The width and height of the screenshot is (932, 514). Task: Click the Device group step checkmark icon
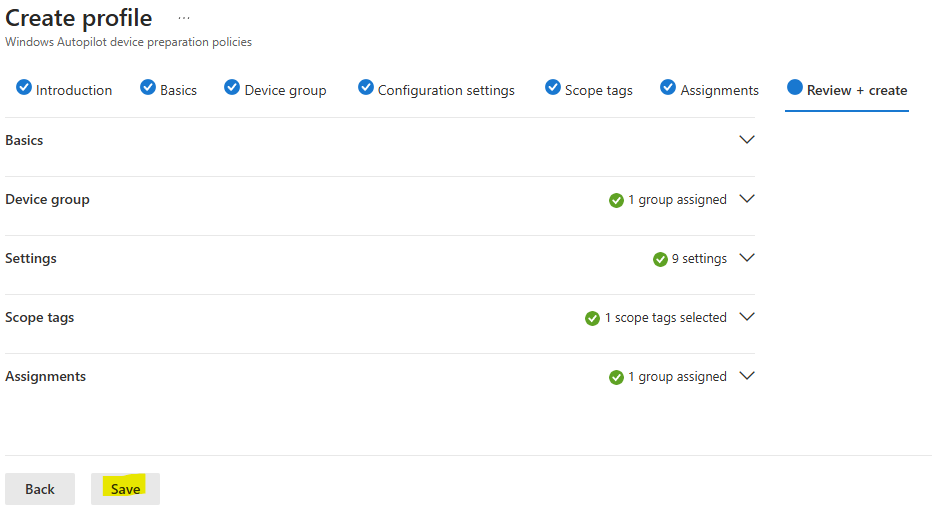(x=232, y=87)
